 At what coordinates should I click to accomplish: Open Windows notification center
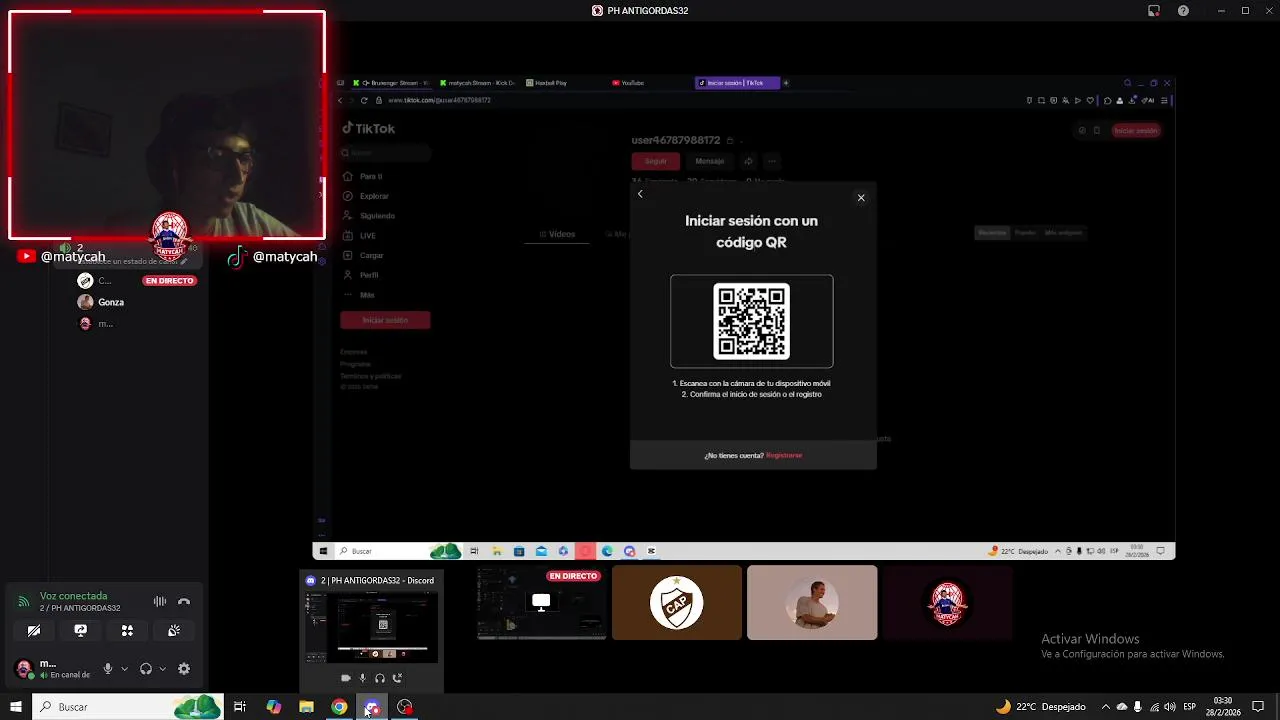pyautogui.click(x=1258, y=707)
